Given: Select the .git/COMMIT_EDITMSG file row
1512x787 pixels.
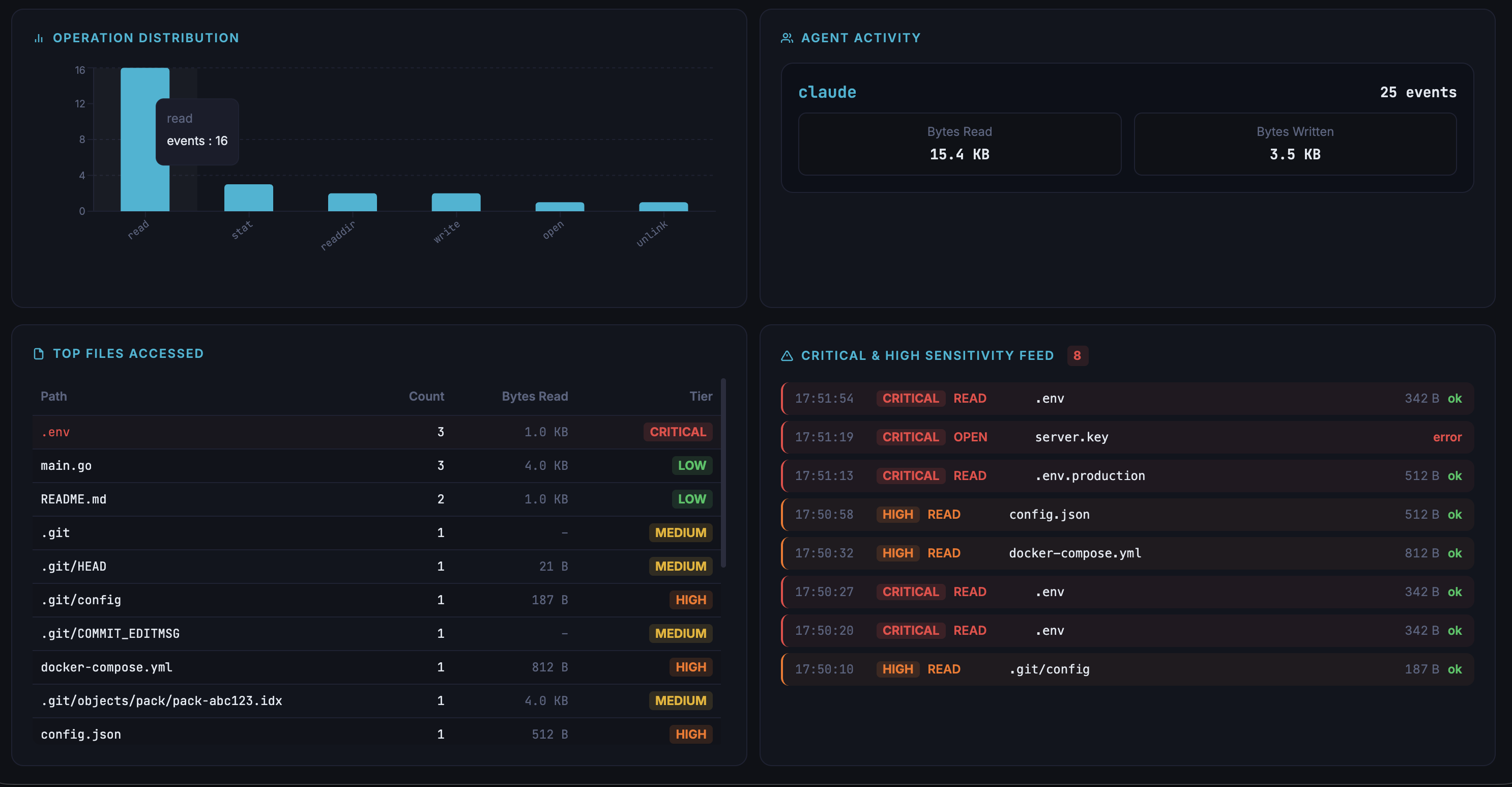Looking at the screenshot, I should point(377,633).
